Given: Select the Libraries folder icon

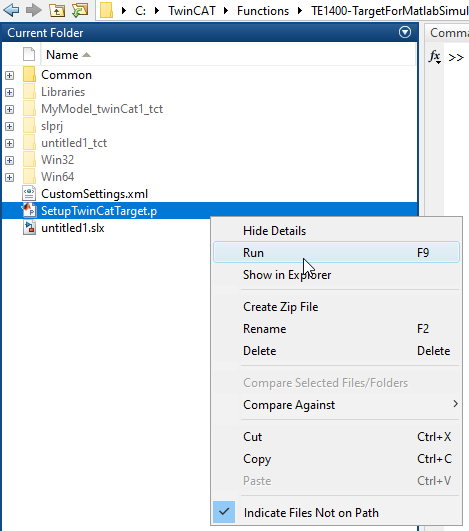Looking at the screenshot, I should coord(29,91).
